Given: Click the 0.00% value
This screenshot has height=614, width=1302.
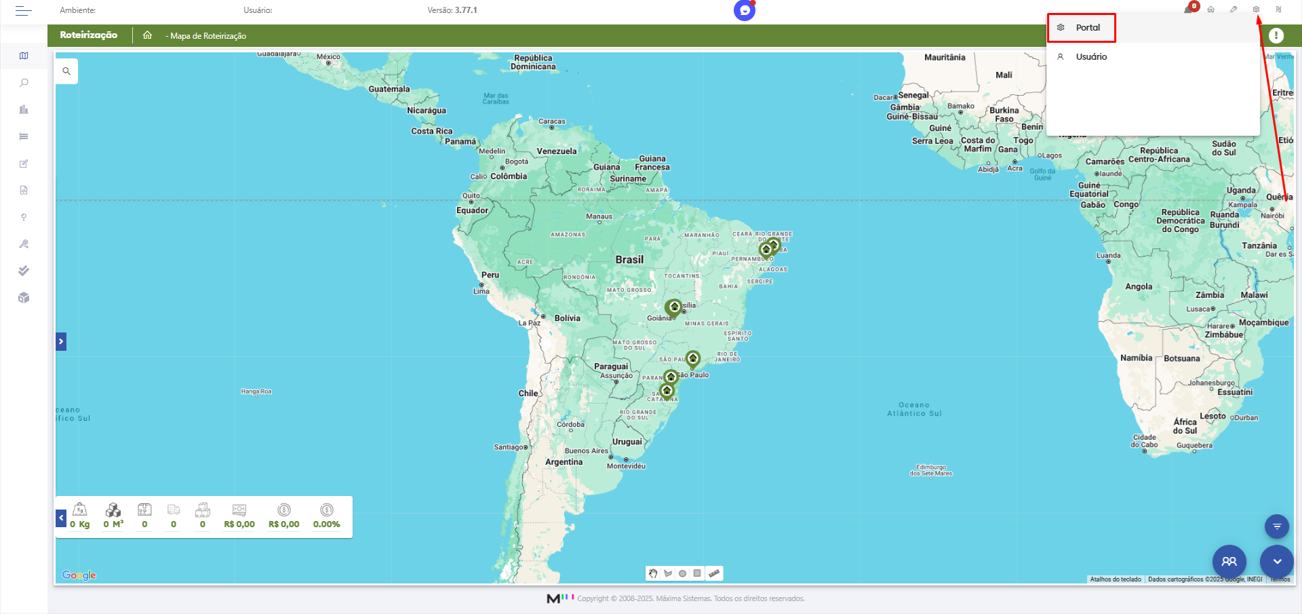Looking at the screenshot, I should (x=327, y=524).
